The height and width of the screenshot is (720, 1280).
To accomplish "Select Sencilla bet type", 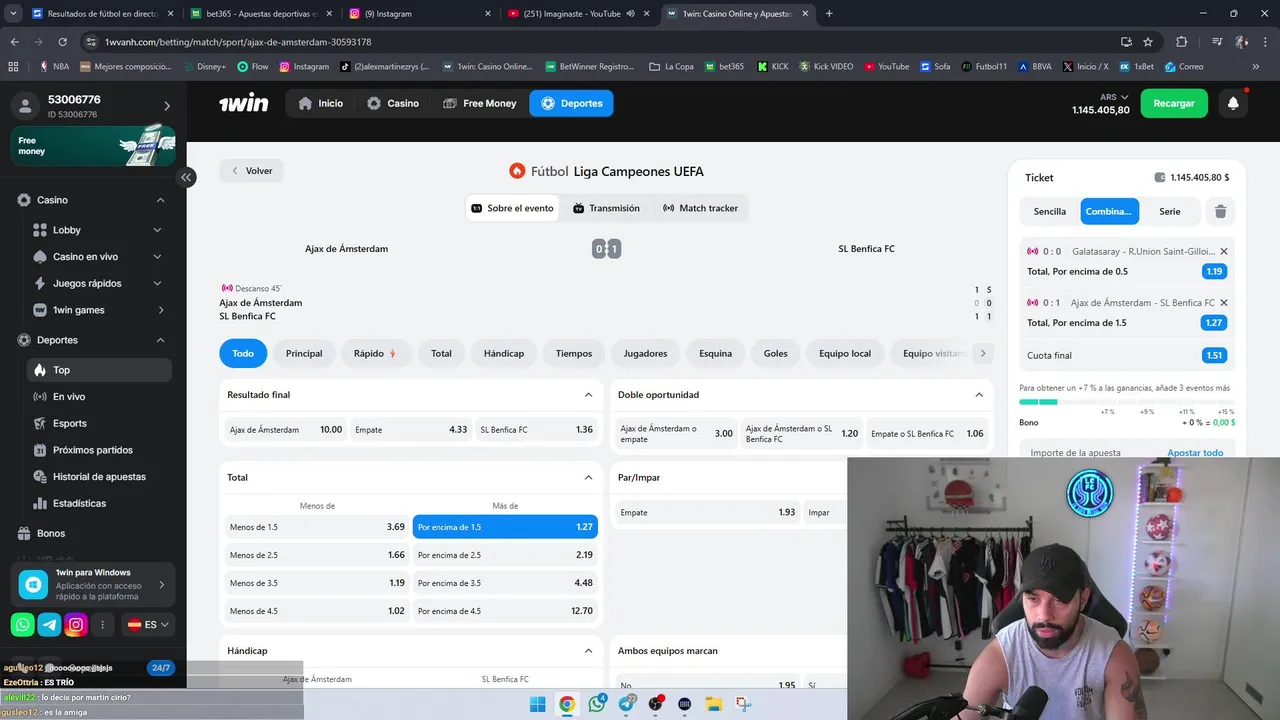I will (1049, 211).
